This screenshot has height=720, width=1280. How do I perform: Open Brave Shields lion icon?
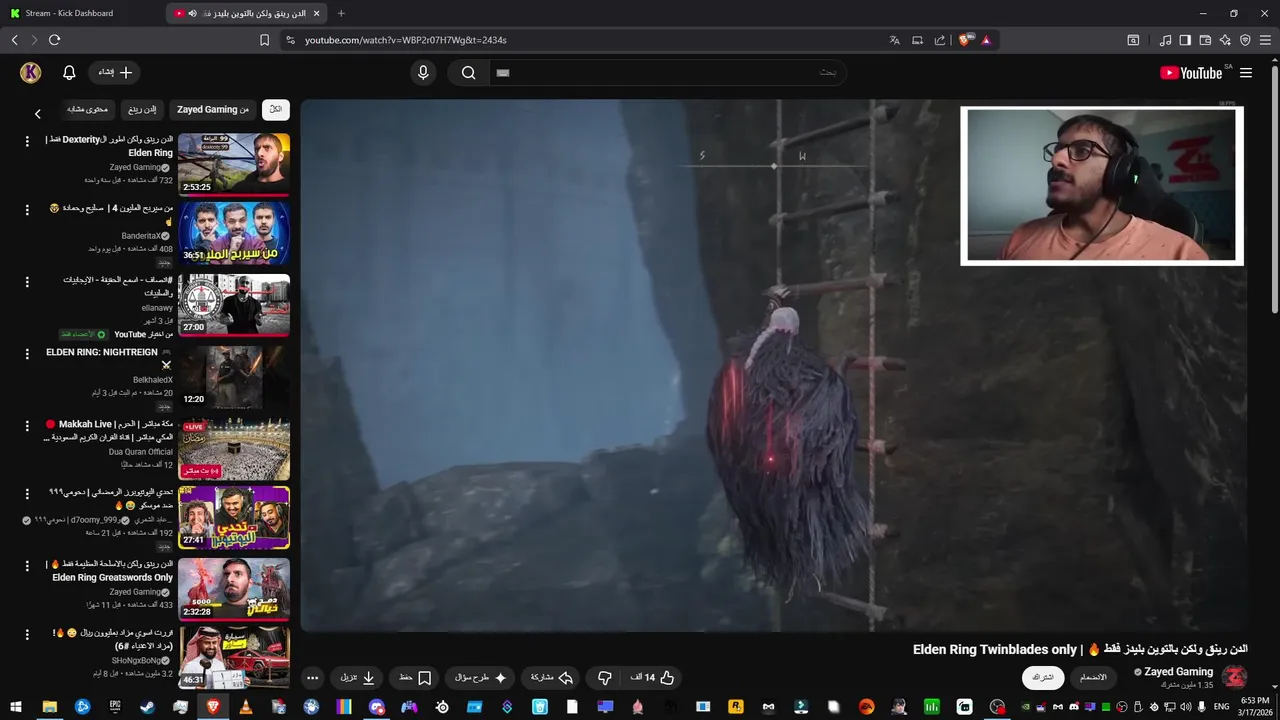[964, 40]
